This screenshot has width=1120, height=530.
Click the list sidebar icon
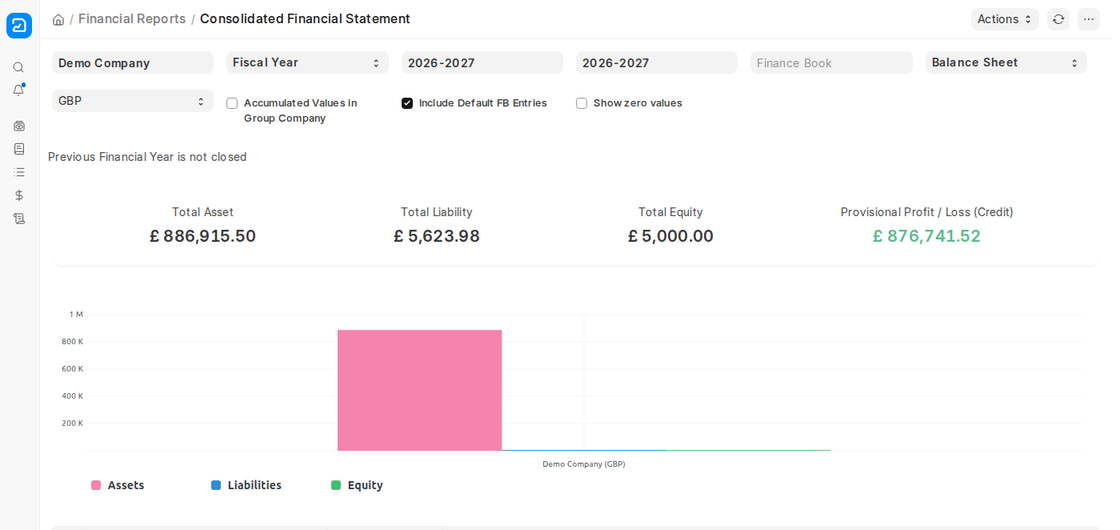(x=19, y=172)
